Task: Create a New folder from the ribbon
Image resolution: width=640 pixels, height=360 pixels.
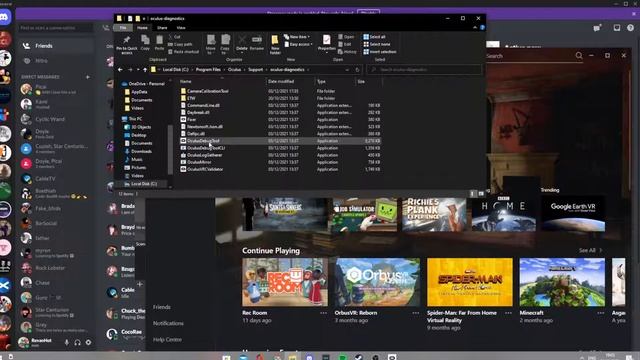Action: pyautogui.click(x=275, y=44)
